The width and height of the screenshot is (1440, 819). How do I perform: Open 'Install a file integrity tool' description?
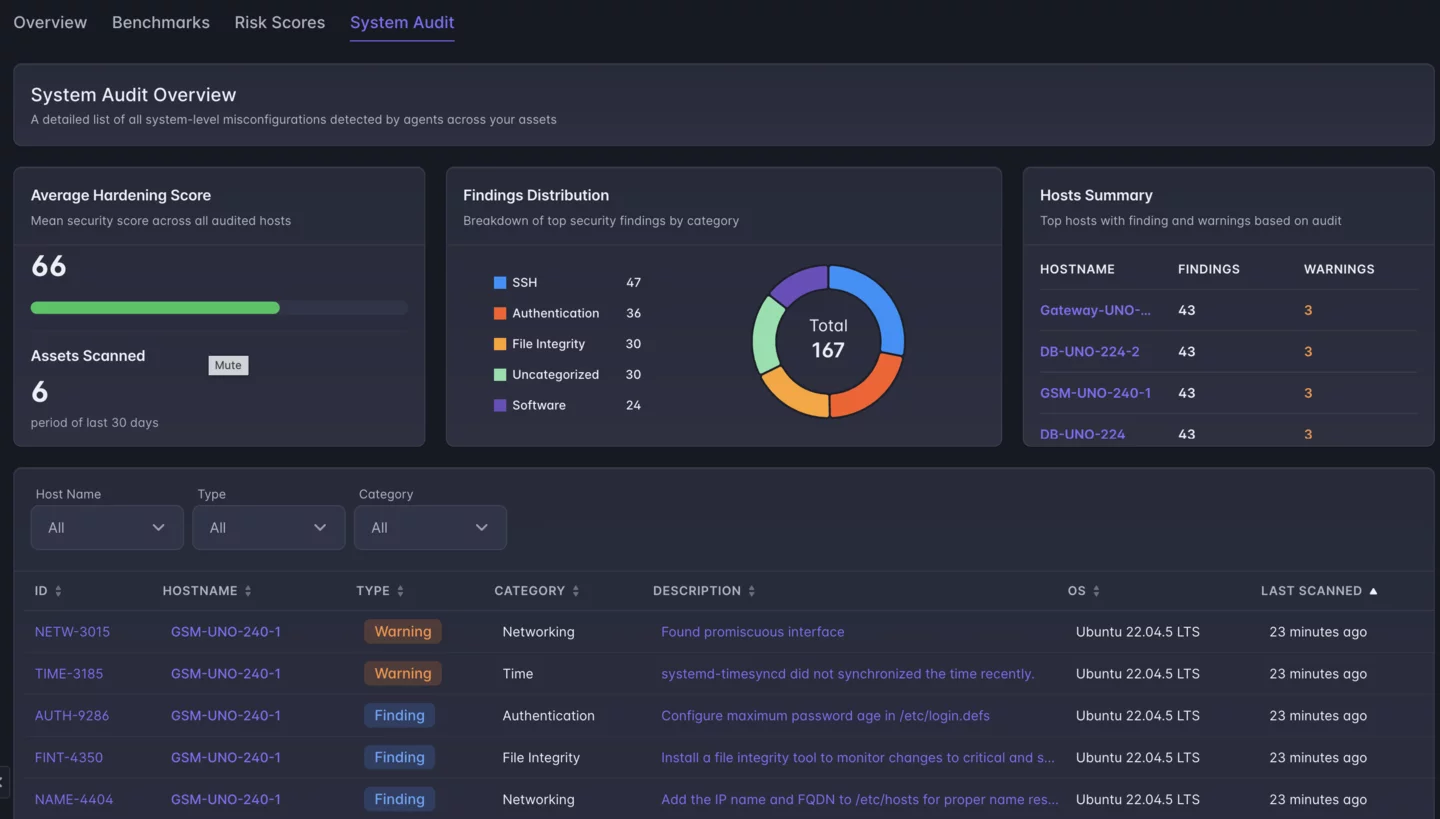tap(858, 758)
